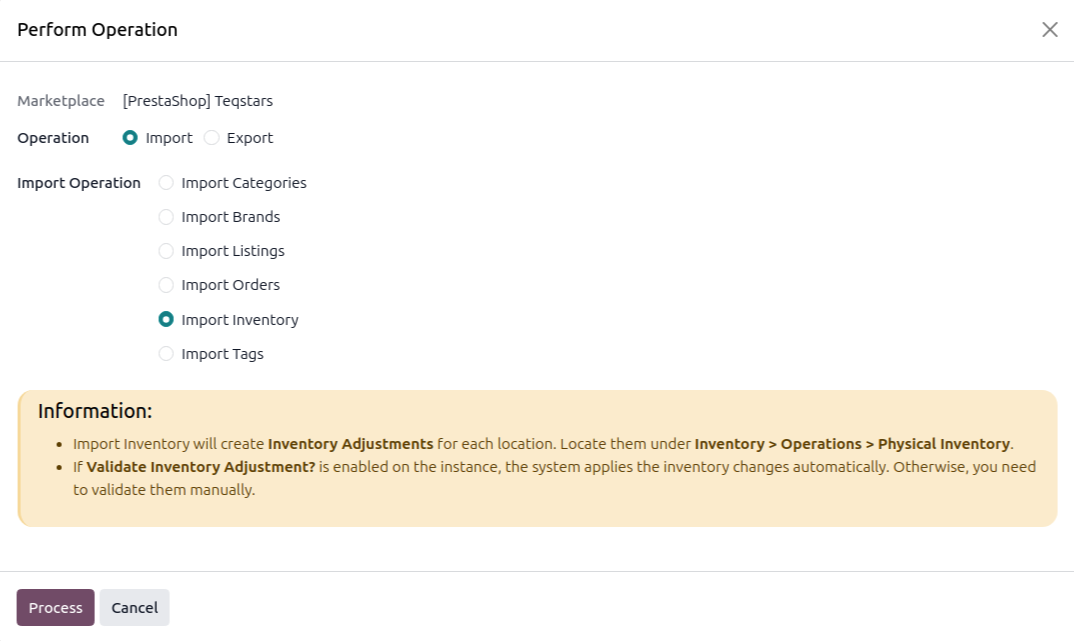This screenshot has height=641, width=1074.
Task: Close the Perform Operation dialog
Action: pyautogui.click(x=1049, y=29)
